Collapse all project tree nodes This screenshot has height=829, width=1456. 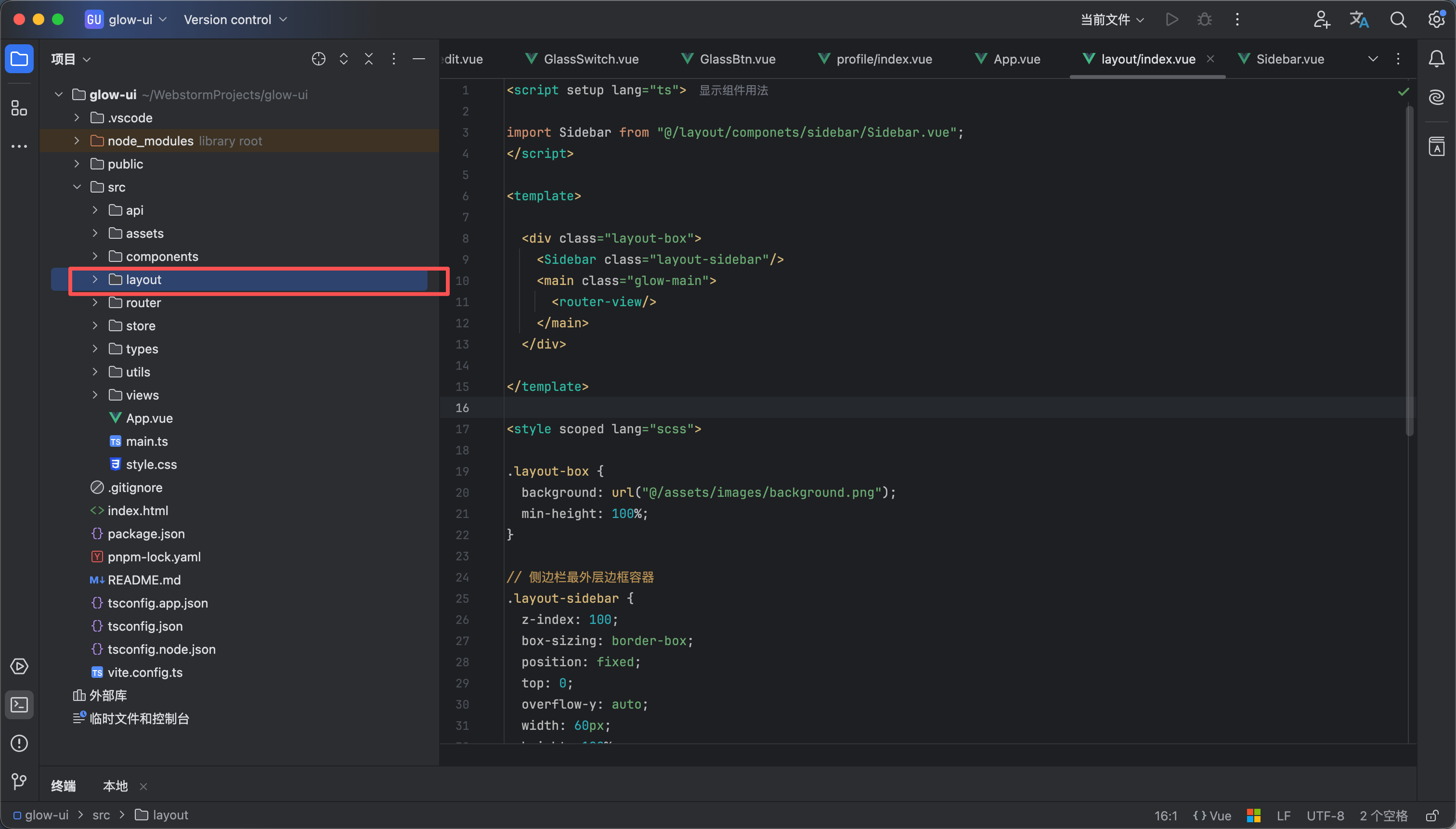tap(368, 59)
